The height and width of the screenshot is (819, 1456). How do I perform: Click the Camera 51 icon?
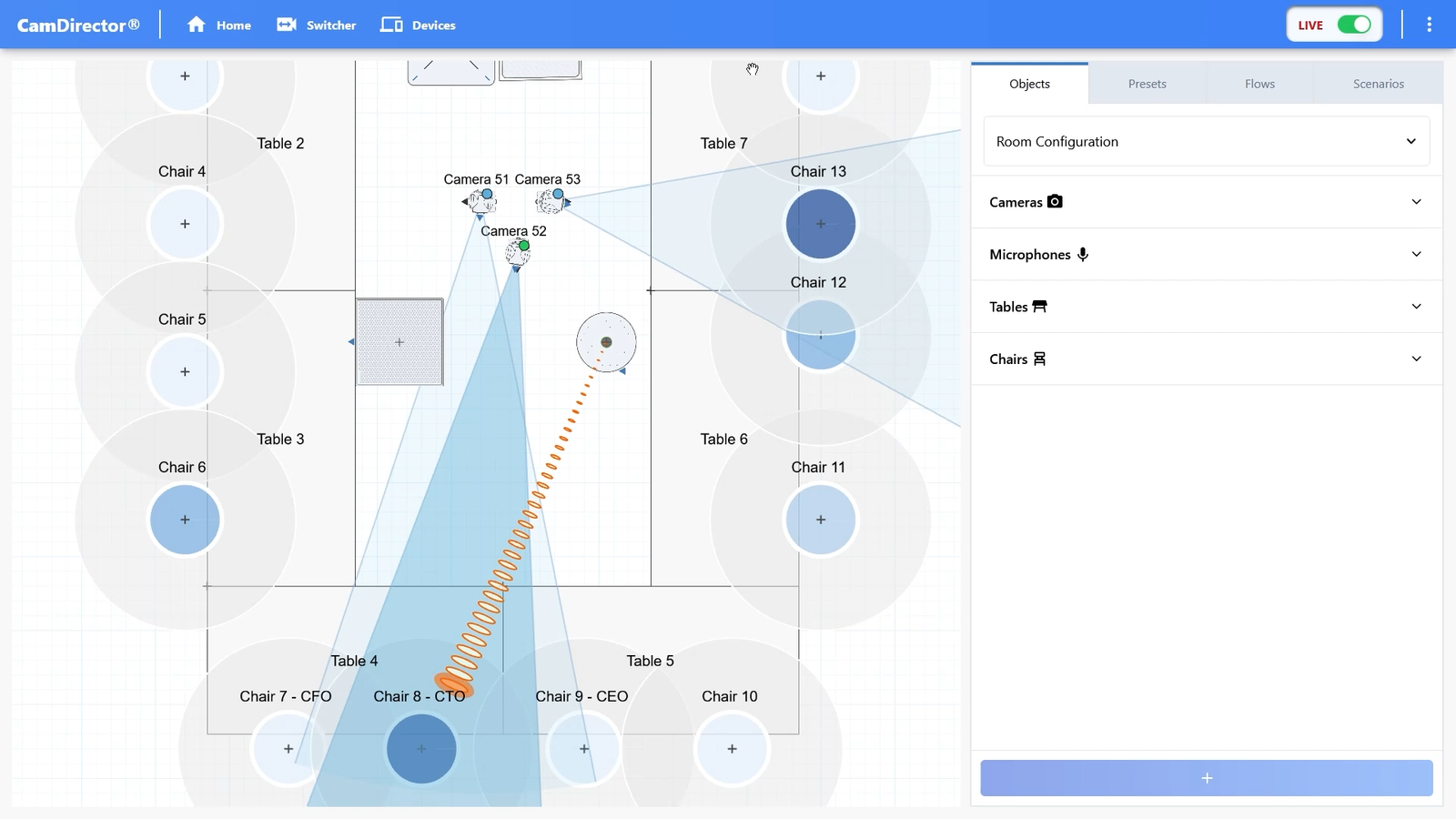[x=481, y=202]
